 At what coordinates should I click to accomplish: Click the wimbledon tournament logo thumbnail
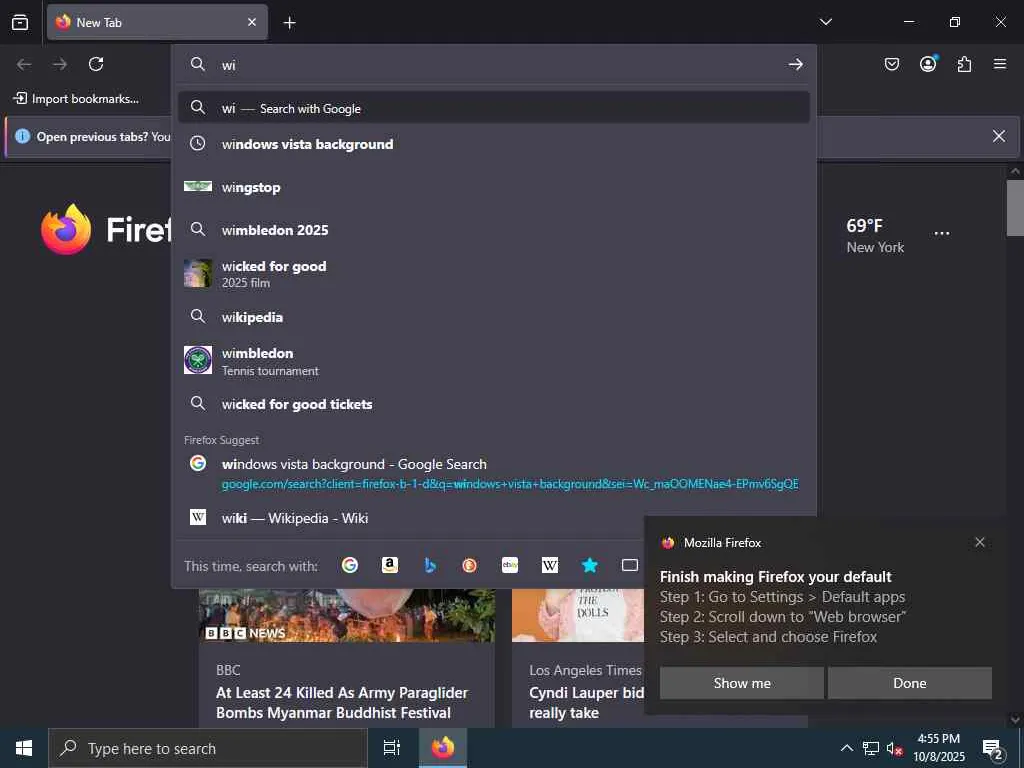click(x=198, y=360)
